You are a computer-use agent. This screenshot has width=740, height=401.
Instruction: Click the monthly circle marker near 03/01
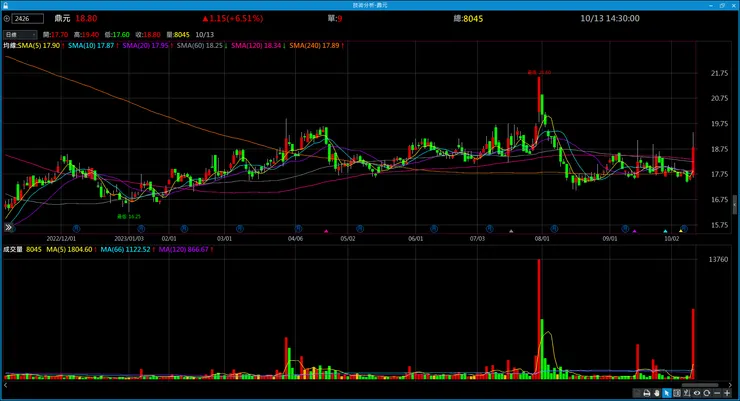[240, 229]
